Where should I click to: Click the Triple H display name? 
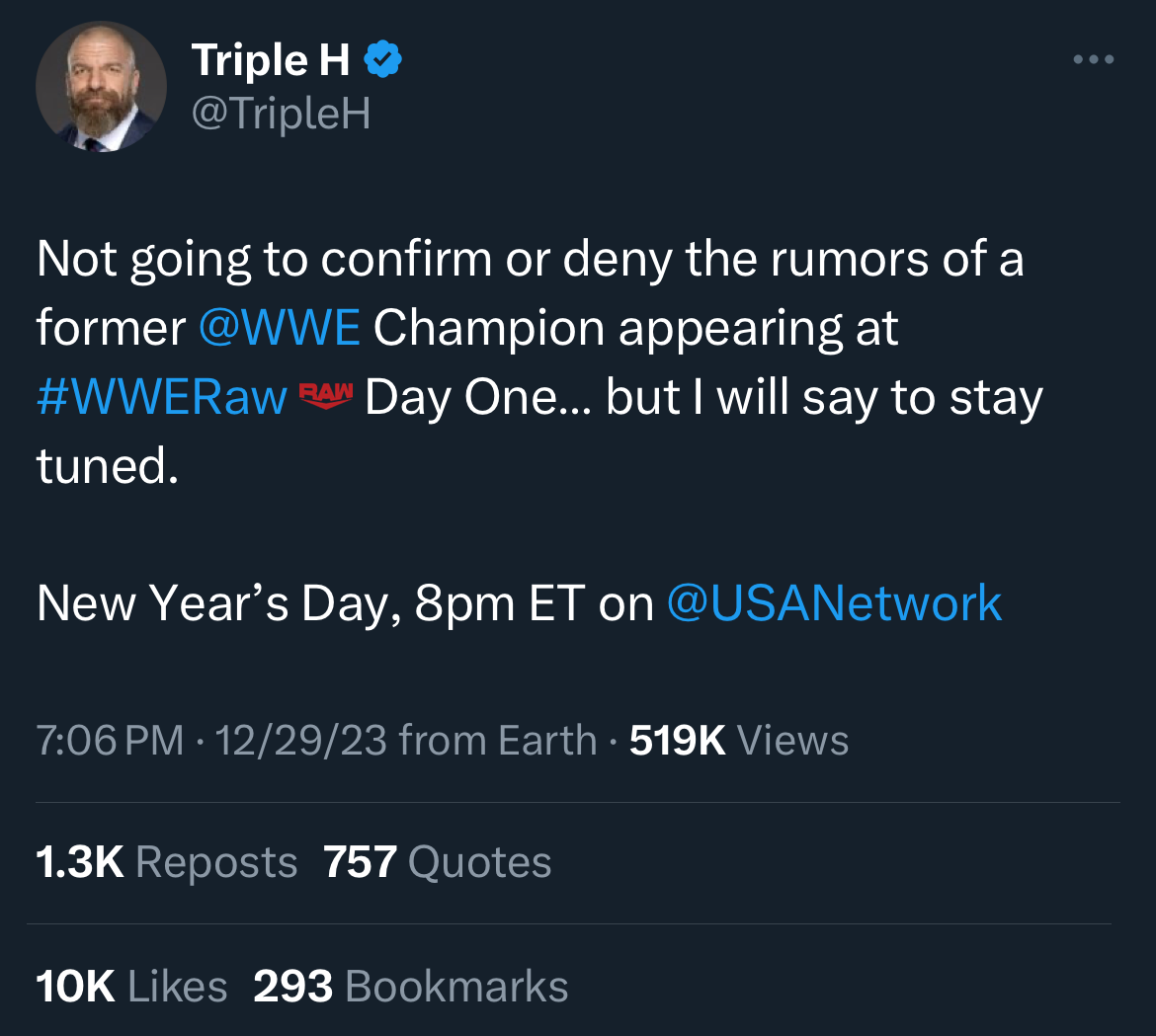coord(271,60)
